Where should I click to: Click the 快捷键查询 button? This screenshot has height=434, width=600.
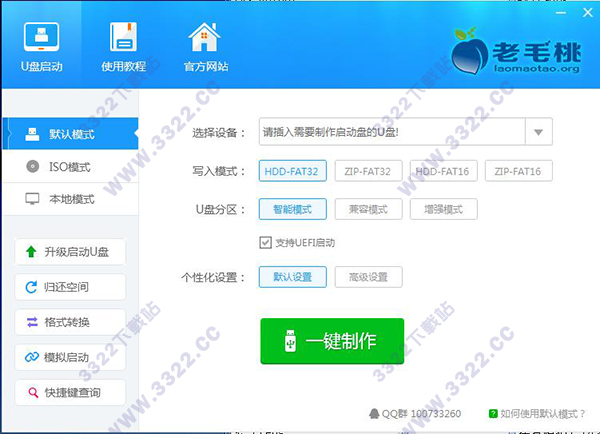(70, 393)
